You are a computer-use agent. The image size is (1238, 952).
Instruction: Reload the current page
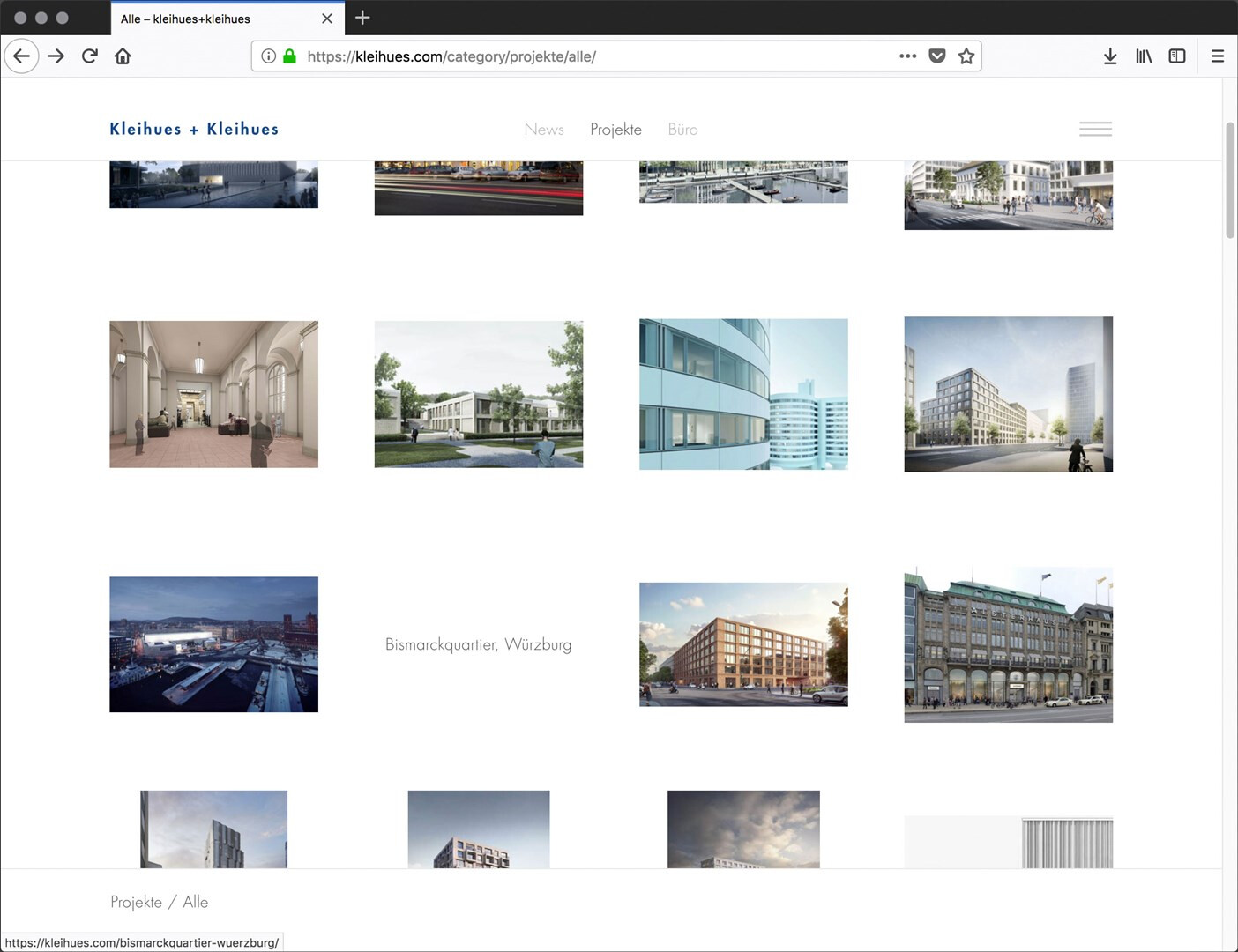(x=89, y=56)
